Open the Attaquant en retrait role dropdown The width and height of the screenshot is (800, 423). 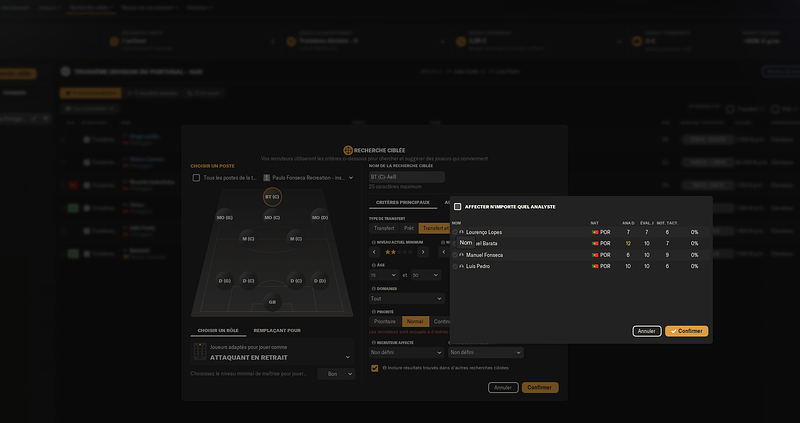(272, 352)
